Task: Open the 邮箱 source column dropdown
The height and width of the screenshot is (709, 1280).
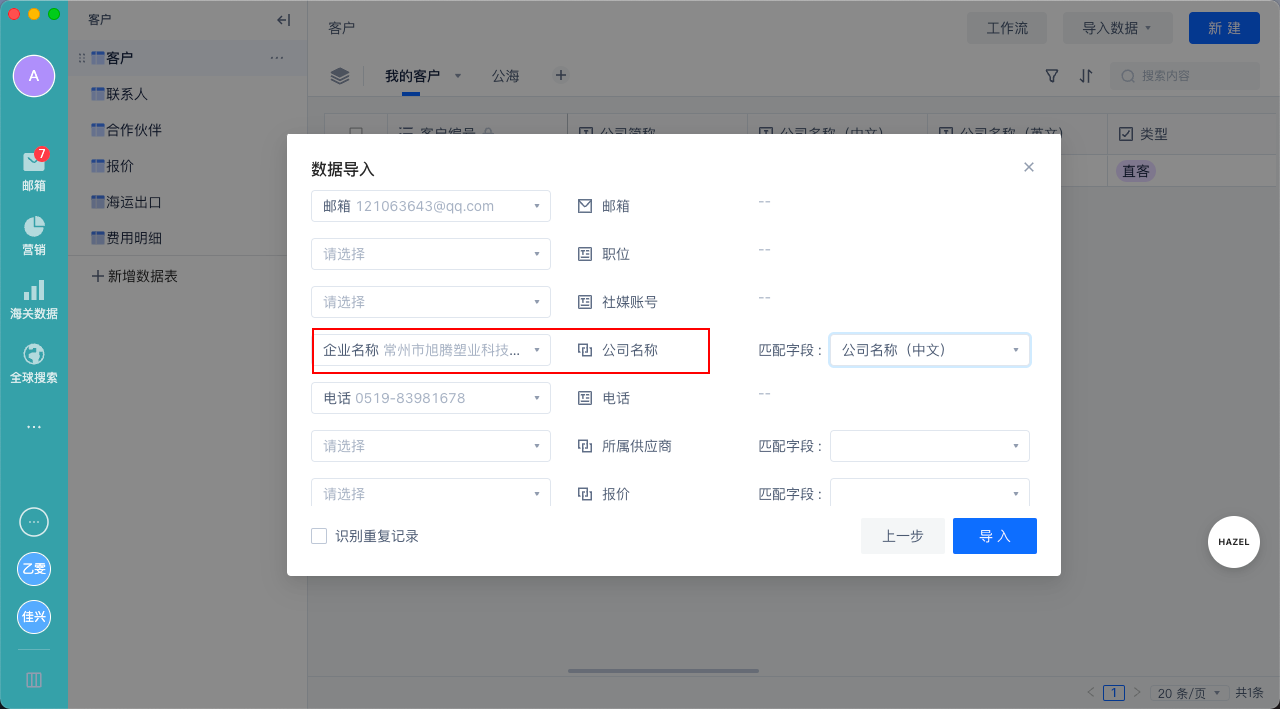Action: pyautogui.click(x=431, y=206)
